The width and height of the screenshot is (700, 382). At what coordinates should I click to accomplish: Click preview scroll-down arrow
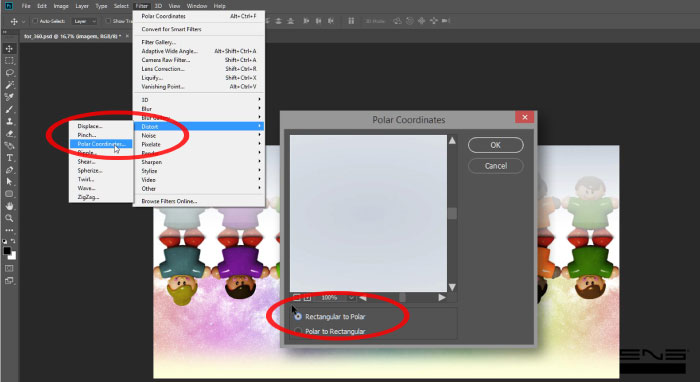pos(452,287)
